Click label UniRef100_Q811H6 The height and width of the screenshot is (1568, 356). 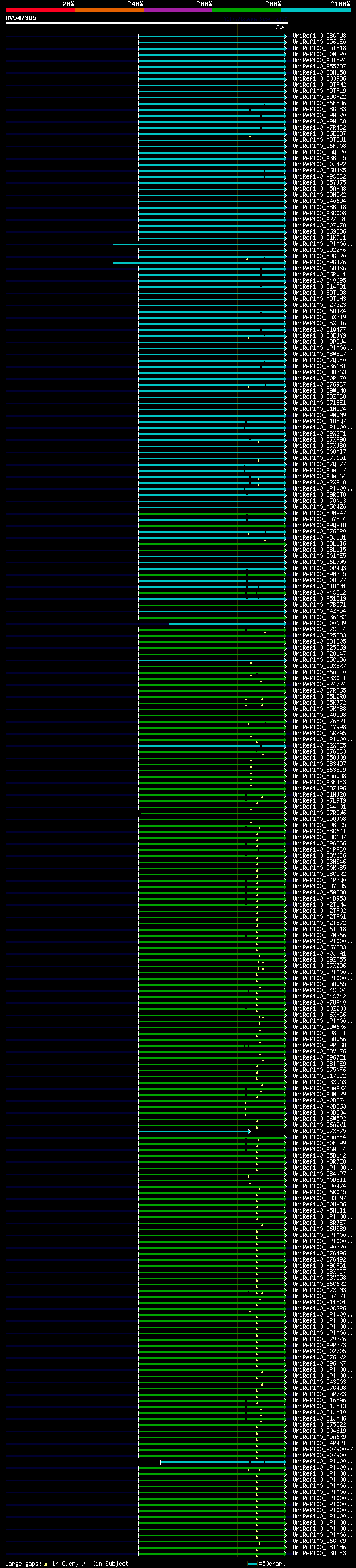[319, 1547]
